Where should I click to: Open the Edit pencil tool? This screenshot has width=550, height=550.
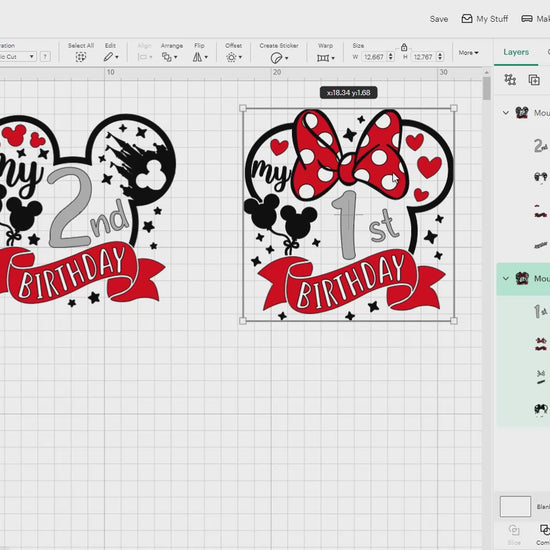pyautogui.click(x=108, y=57)
